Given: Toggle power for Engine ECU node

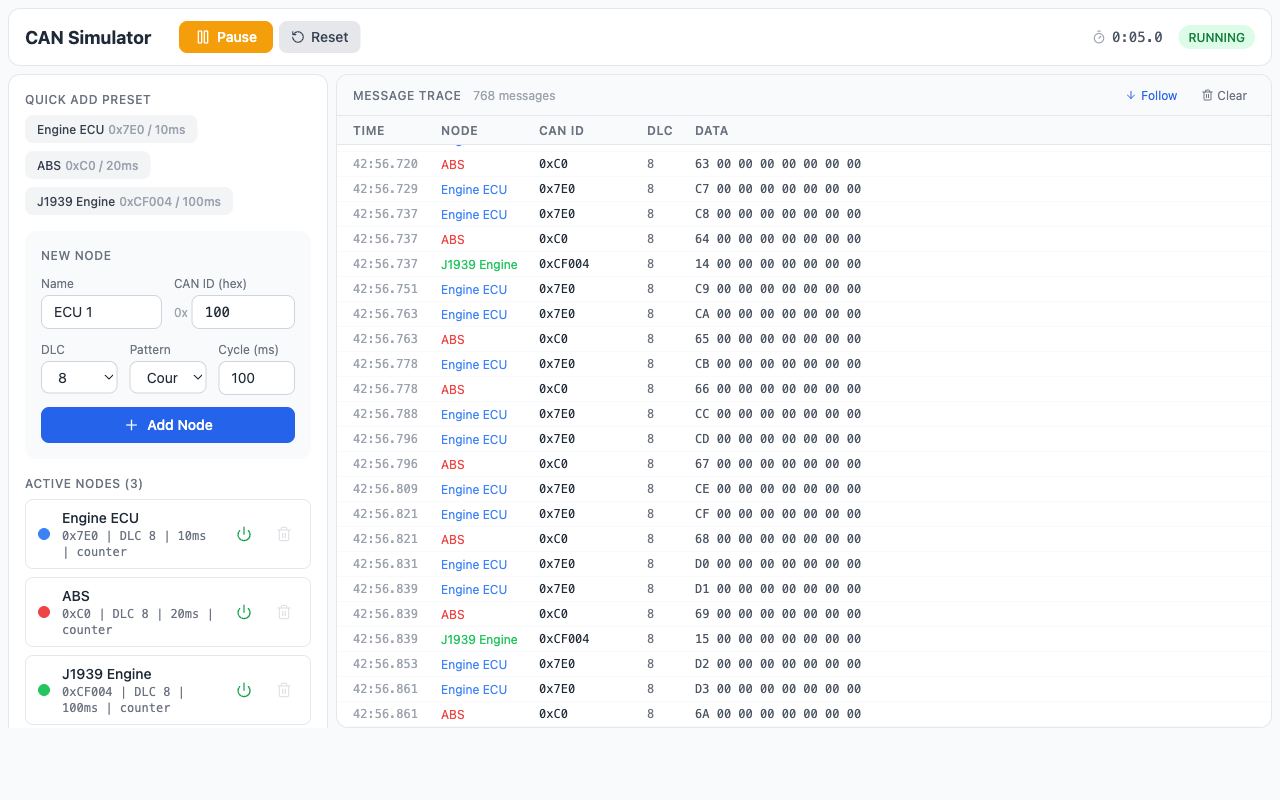Looking at the screenshot, I should coord(244,534).
